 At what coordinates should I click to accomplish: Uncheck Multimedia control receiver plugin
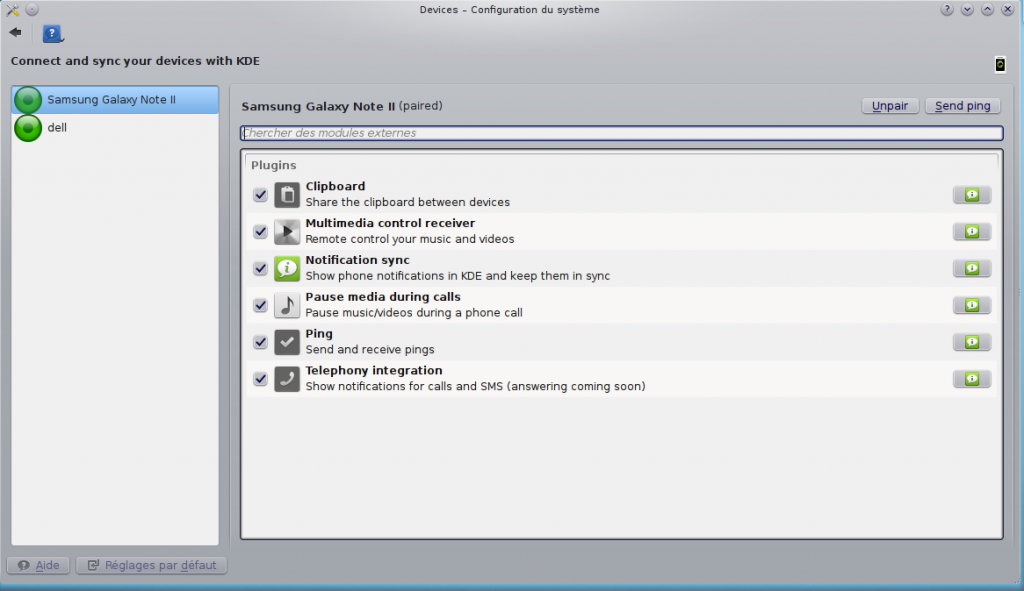coord(261,232)
